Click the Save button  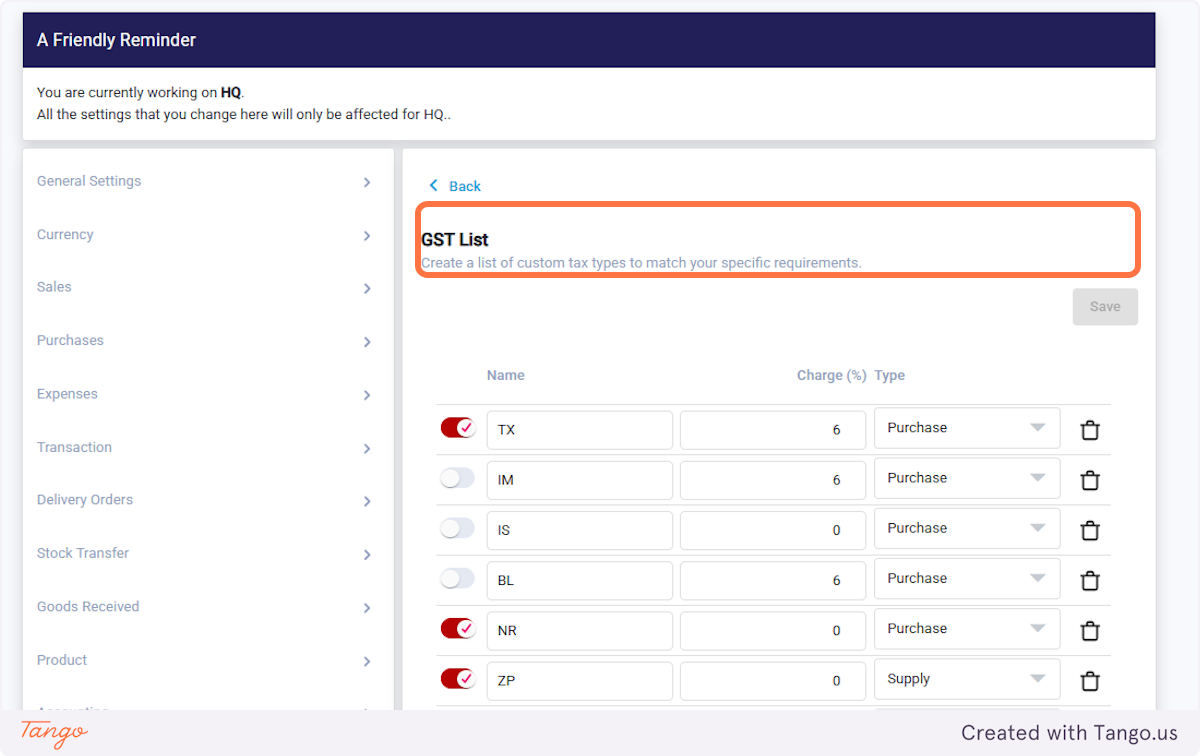(1105, 307)
